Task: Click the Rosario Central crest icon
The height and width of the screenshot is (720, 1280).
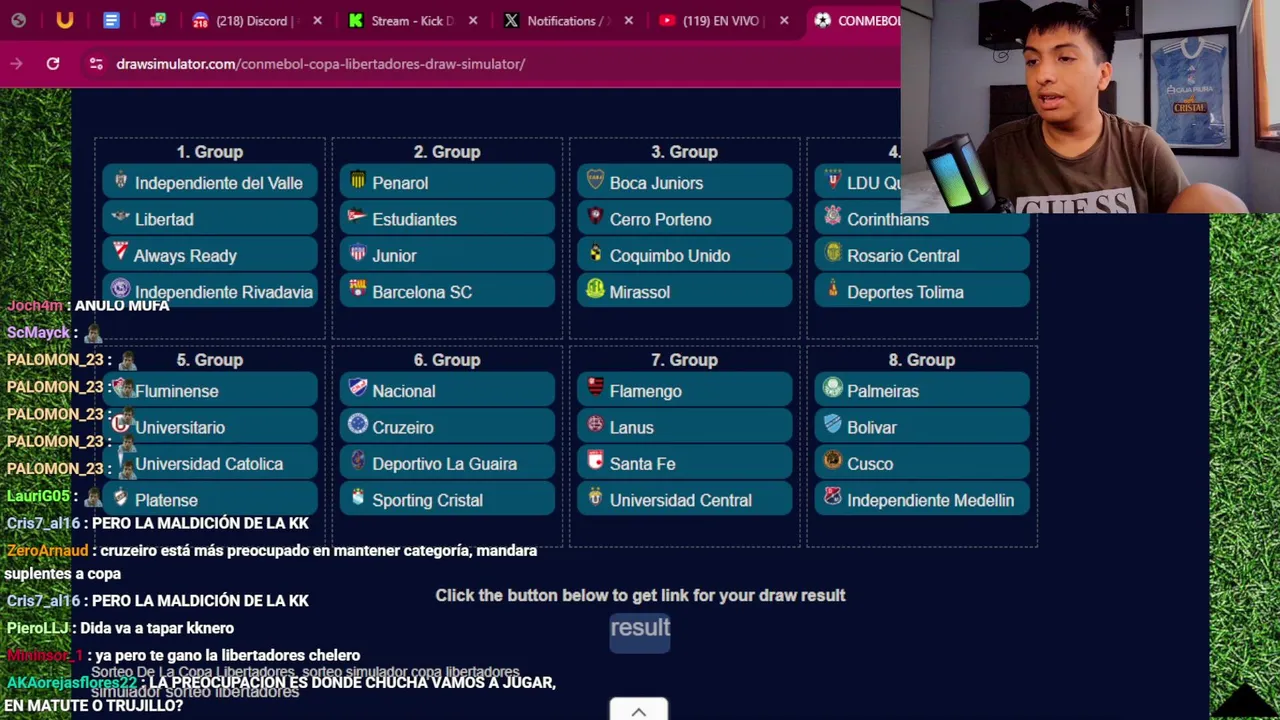Action: [x=833, y=254]
